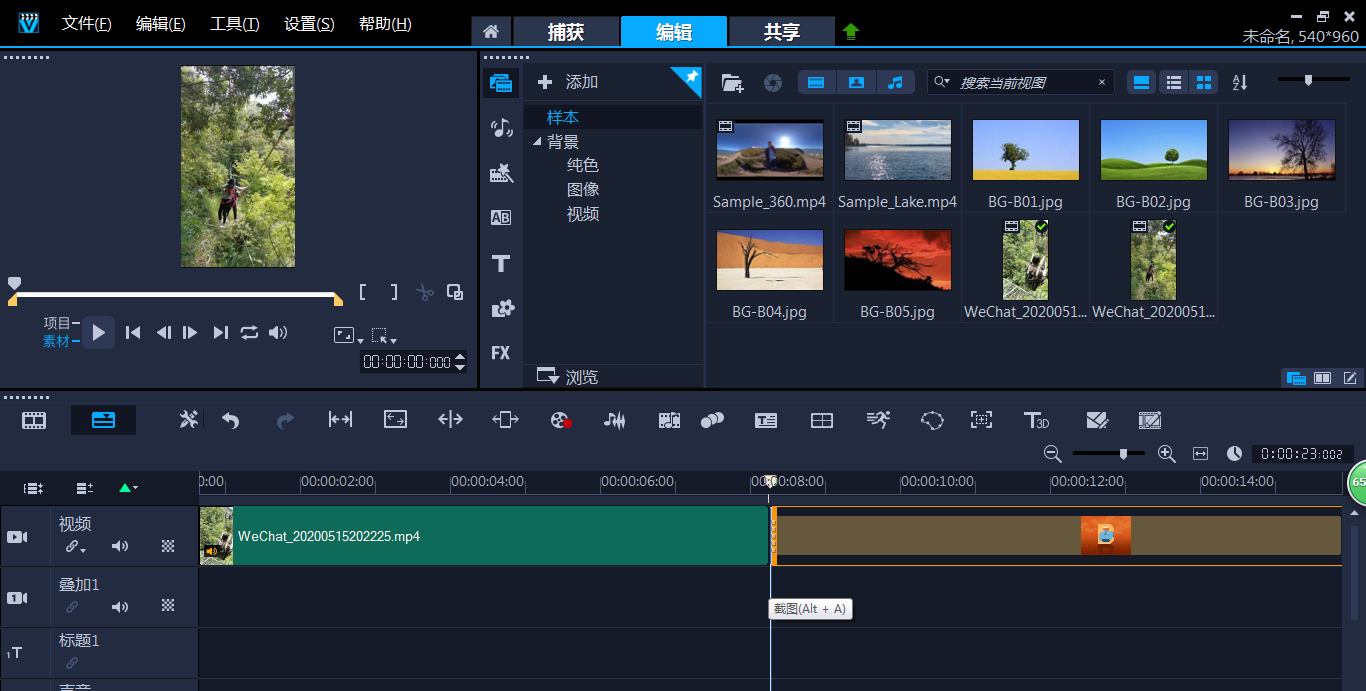Viewport: 1366px width, 691px height.
Task: Click the Sort media (AZ) icon
Action: tap(1240, 82)
